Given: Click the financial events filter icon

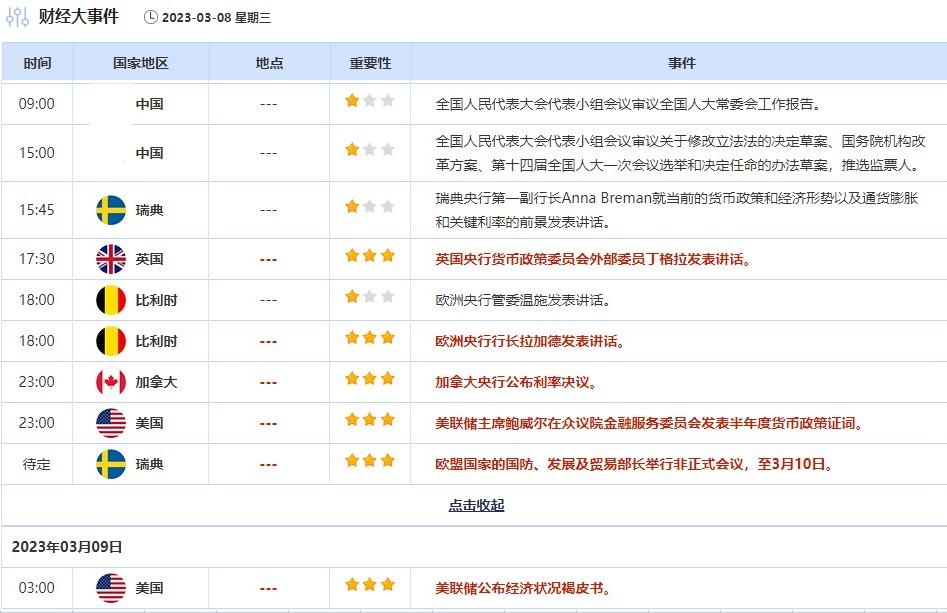Looking at the screenshot, I should [18, 16].
